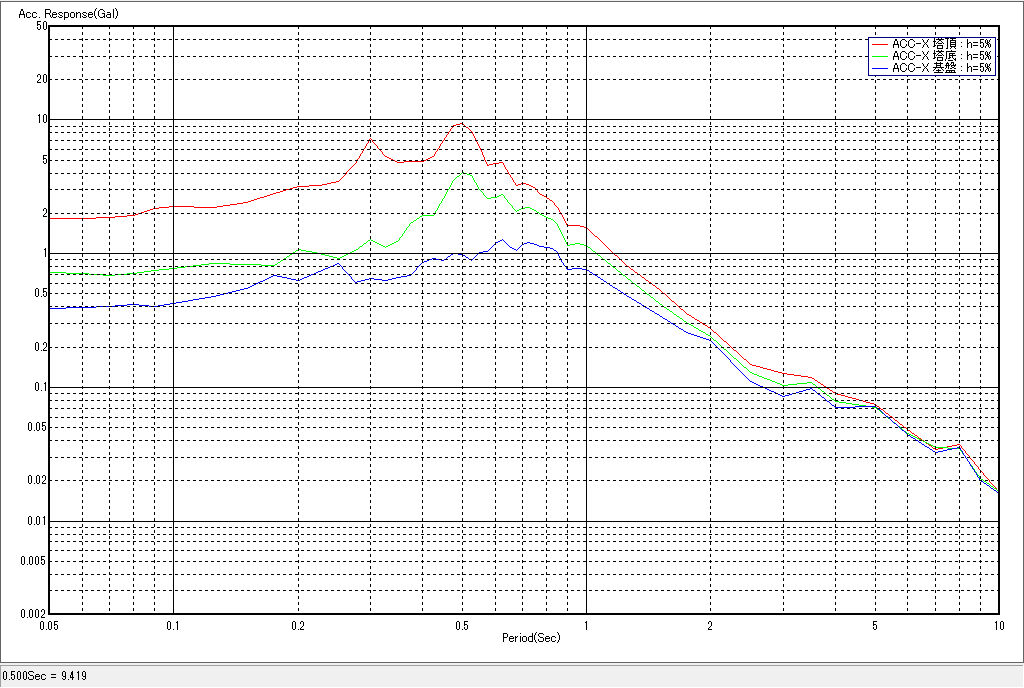
Task: Click the green line sample in the legend
Action: 879,56
